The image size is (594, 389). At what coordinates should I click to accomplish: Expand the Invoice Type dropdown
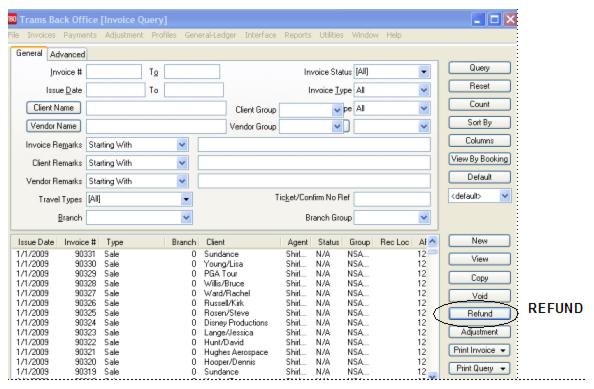point(424,90)
